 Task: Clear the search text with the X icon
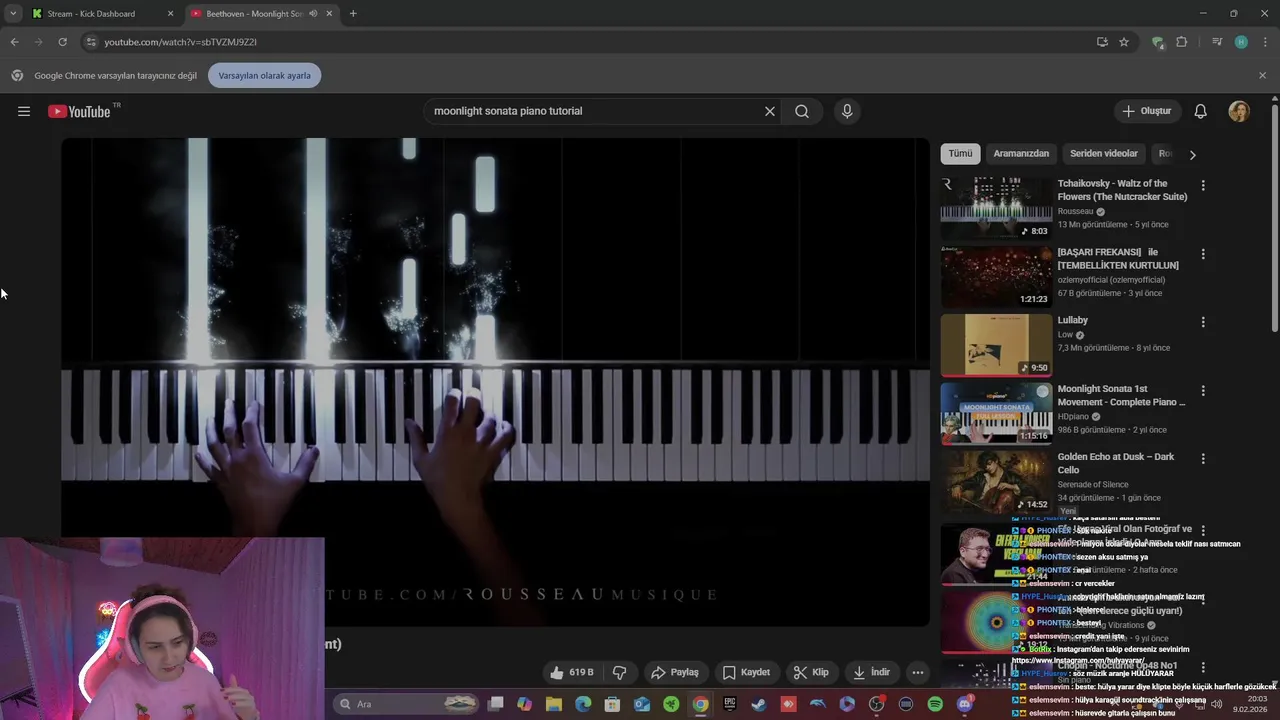(x=770, y=111)
